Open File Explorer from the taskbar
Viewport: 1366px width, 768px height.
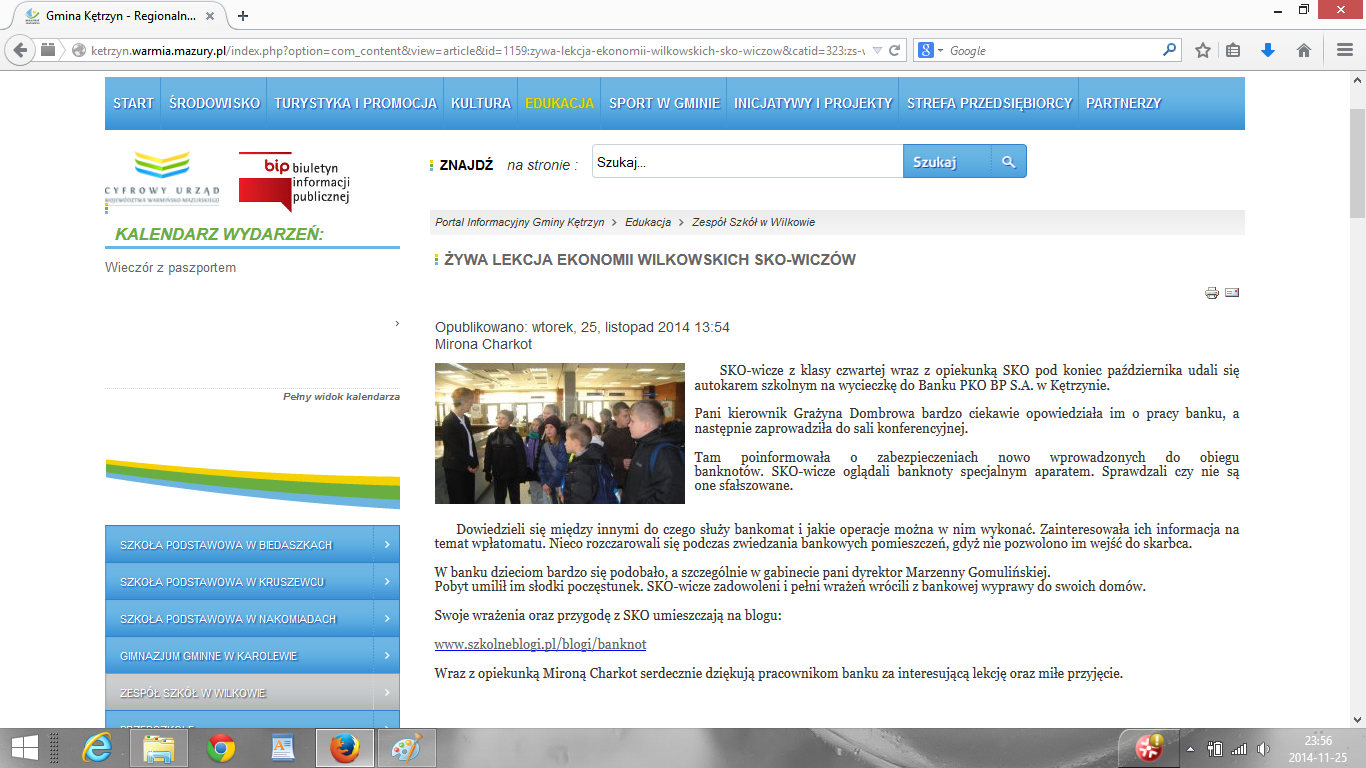(x=159, y=748)
